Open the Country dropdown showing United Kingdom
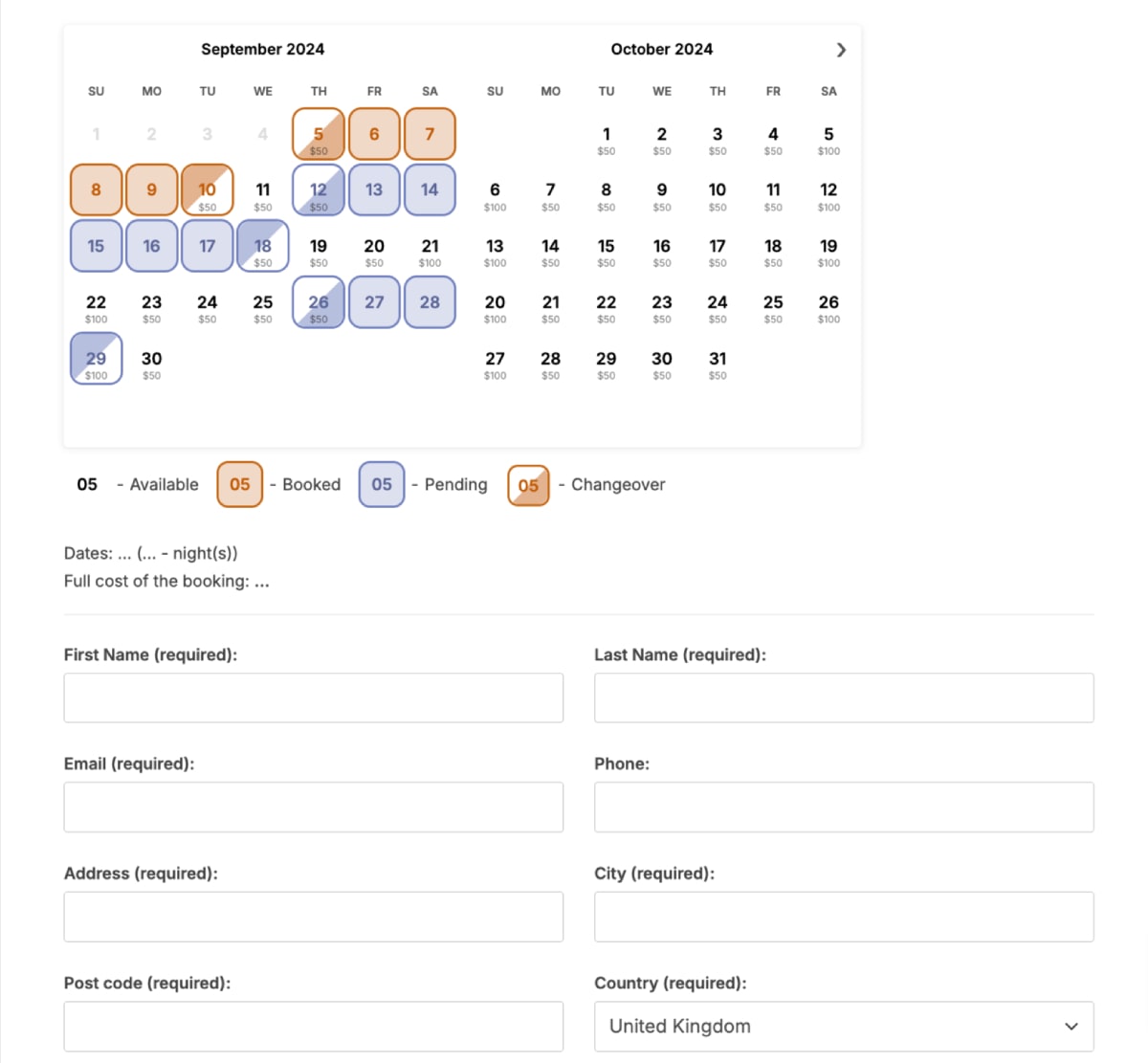The height and width of the screenshot is (1063, 1148). [x=844, y=1026]
